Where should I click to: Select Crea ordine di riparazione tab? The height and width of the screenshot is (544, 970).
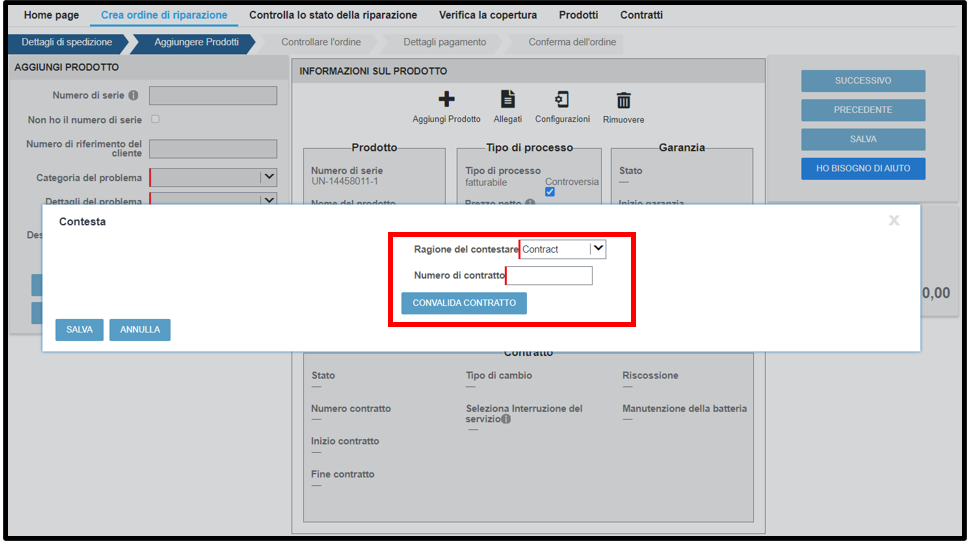coord(164,15)
